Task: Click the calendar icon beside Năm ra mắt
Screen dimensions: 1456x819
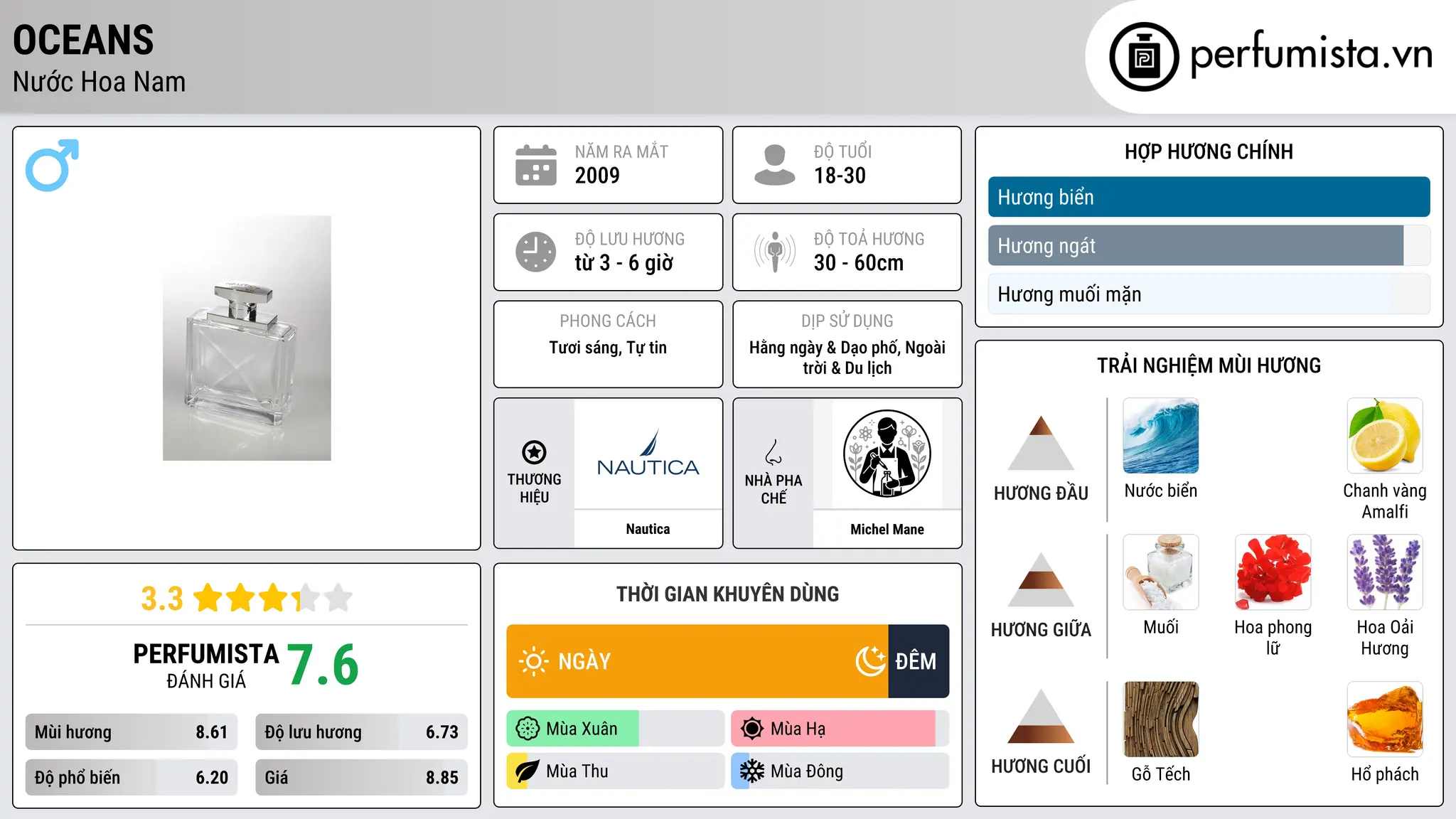Action: (536, 165)
